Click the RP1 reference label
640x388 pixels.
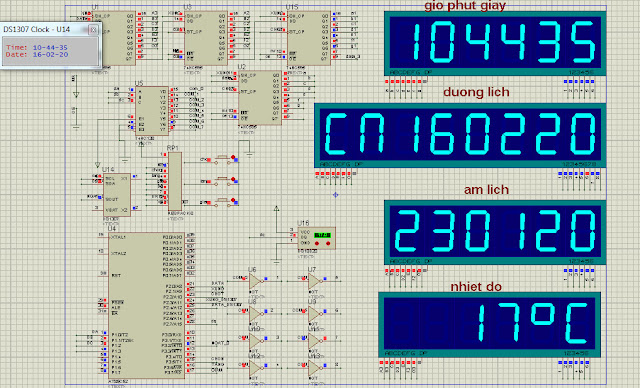(173, 148)
